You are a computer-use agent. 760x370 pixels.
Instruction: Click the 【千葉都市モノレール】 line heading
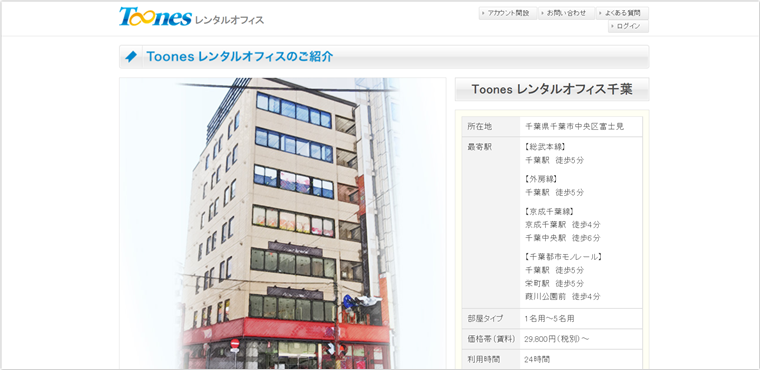564,257
